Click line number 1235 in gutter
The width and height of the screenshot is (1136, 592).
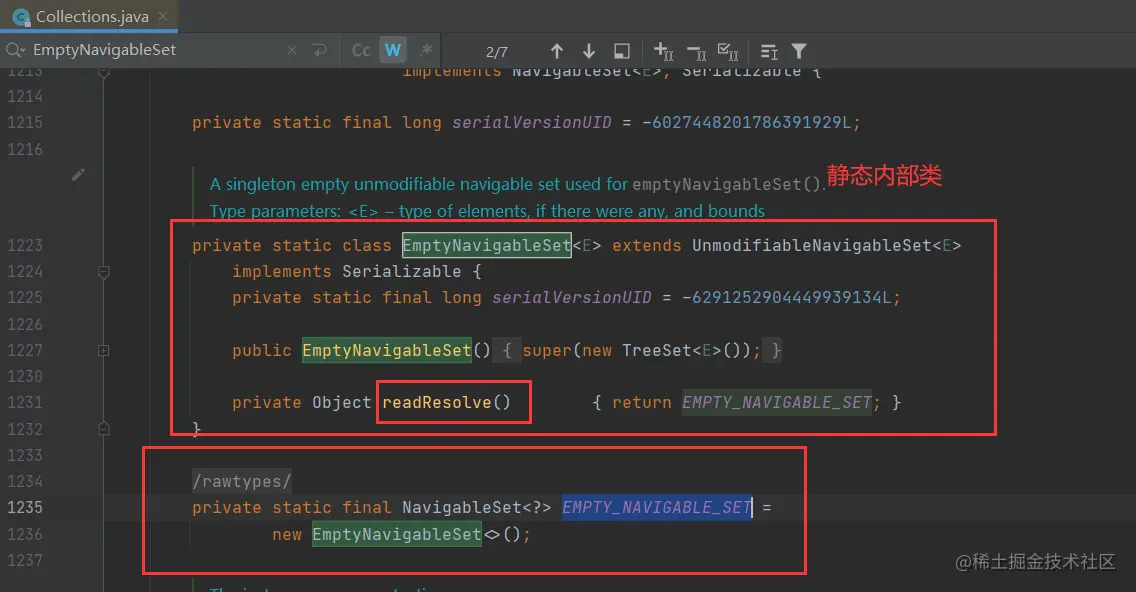click(x=25, y=507)
